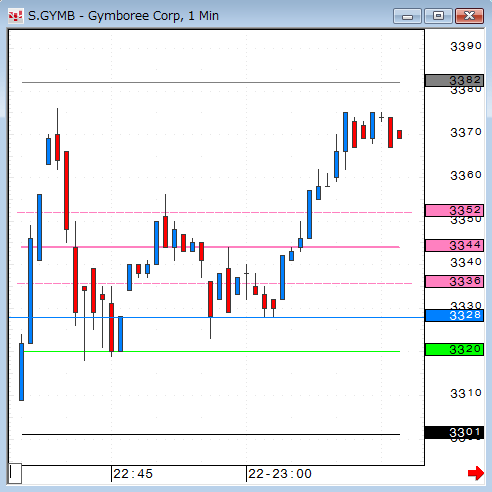The height and width of the screenshot is (492, 492).
Task: Click the black 3301 horizontal line
Action: pos(211,434)
